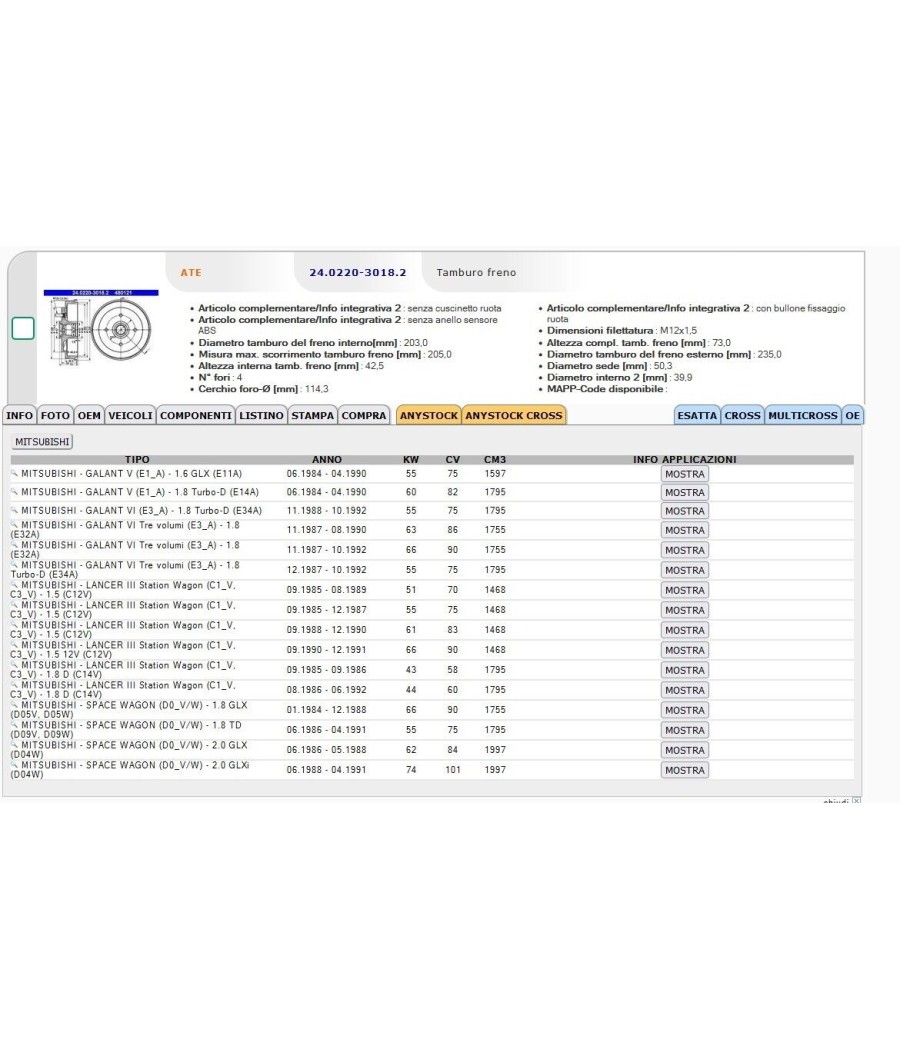The height and width of the screenshot is (1050, 900).
Task: Select the STAMPA tab
Action: (x=313, y=415)
